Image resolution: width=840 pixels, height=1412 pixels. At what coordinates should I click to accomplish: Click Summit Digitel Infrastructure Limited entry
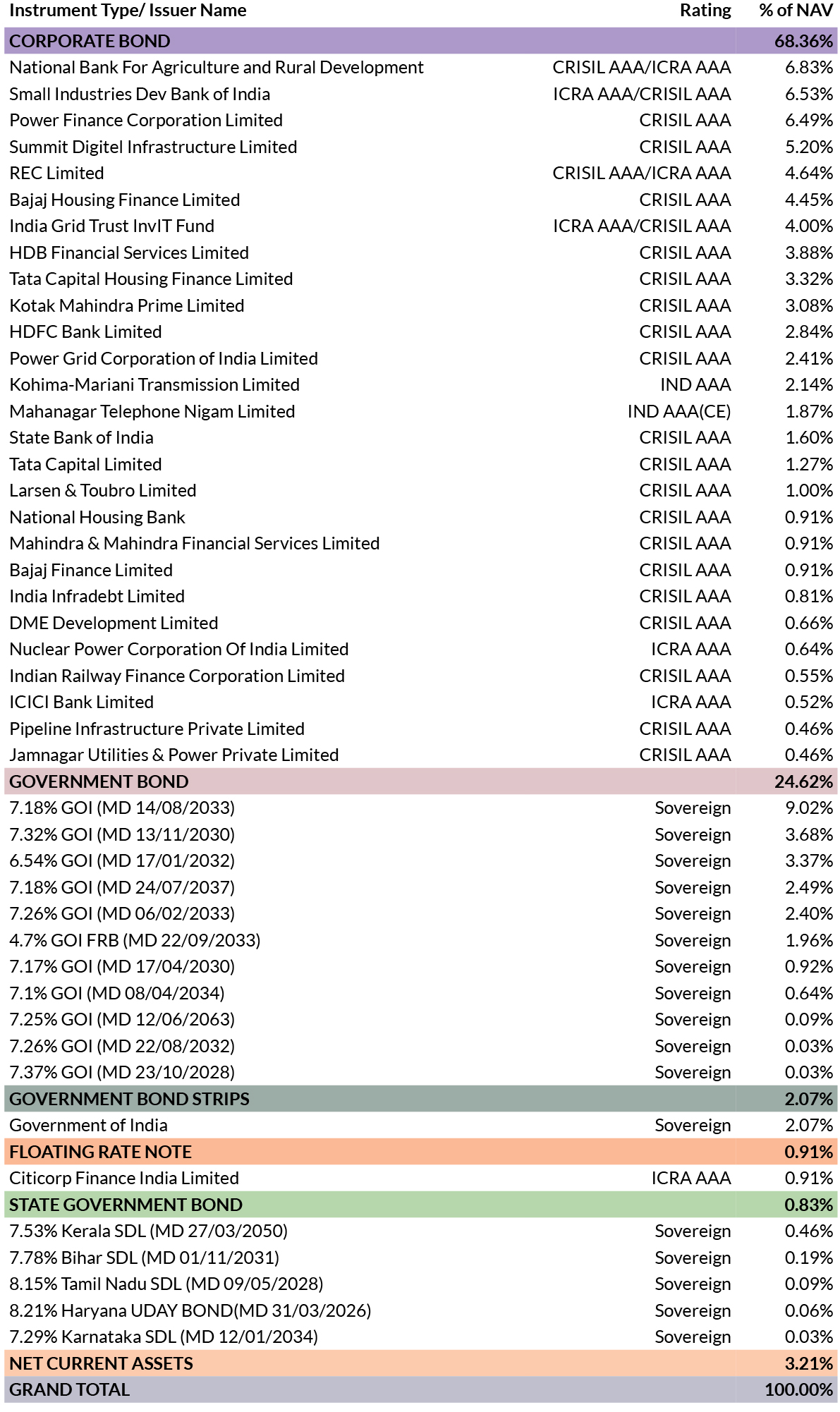pos(153,147)
